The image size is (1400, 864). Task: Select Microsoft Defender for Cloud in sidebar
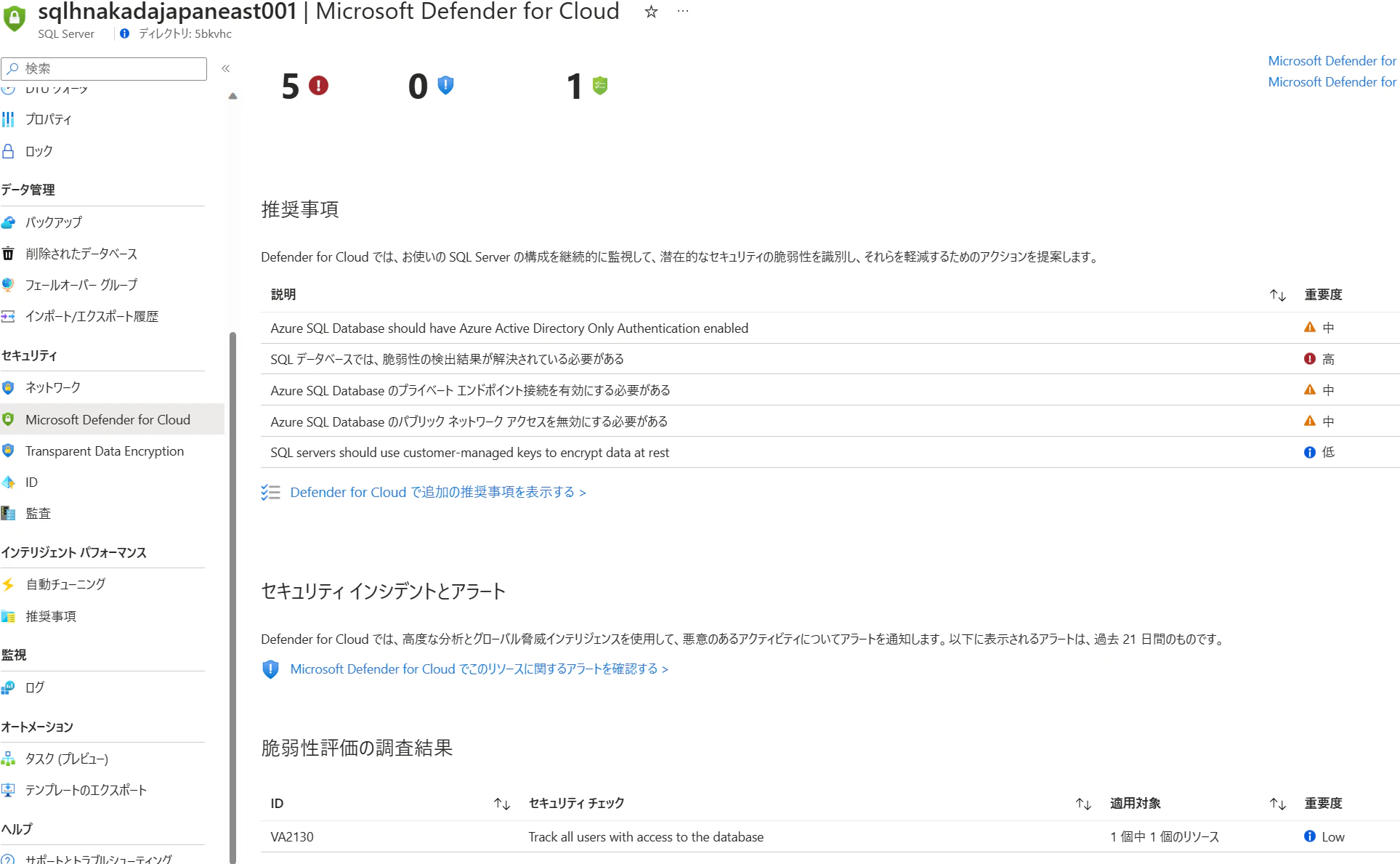pyautogui.click(x=112, y=419)
